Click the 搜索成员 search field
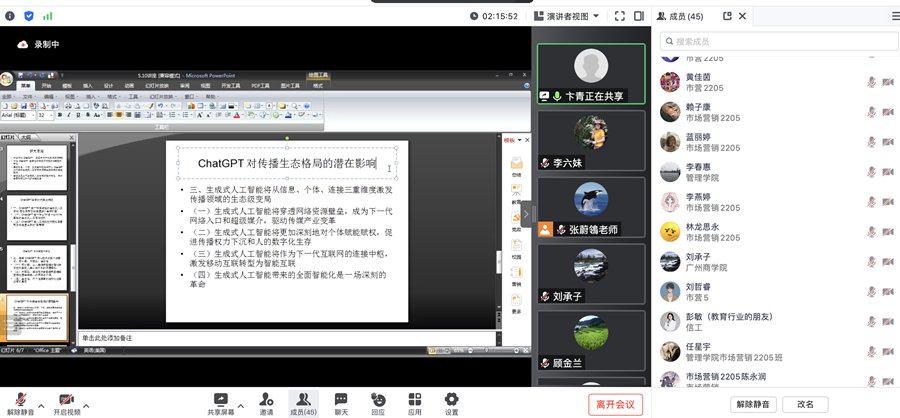Screen dimensions: 900x418 (x=770, y=41)
